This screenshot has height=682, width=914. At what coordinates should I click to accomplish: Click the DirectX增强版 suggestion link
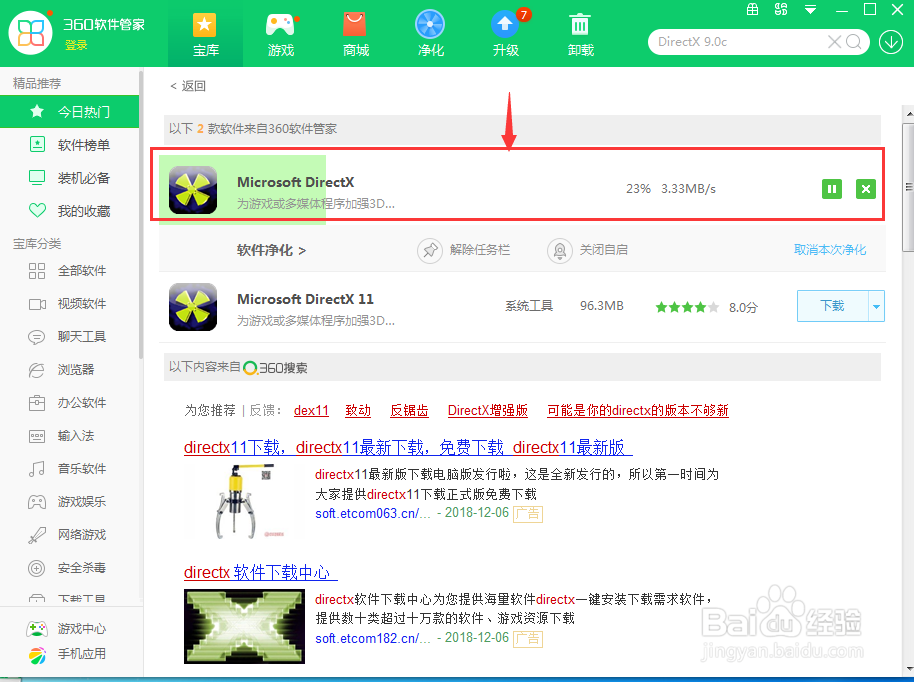point(487,410)
